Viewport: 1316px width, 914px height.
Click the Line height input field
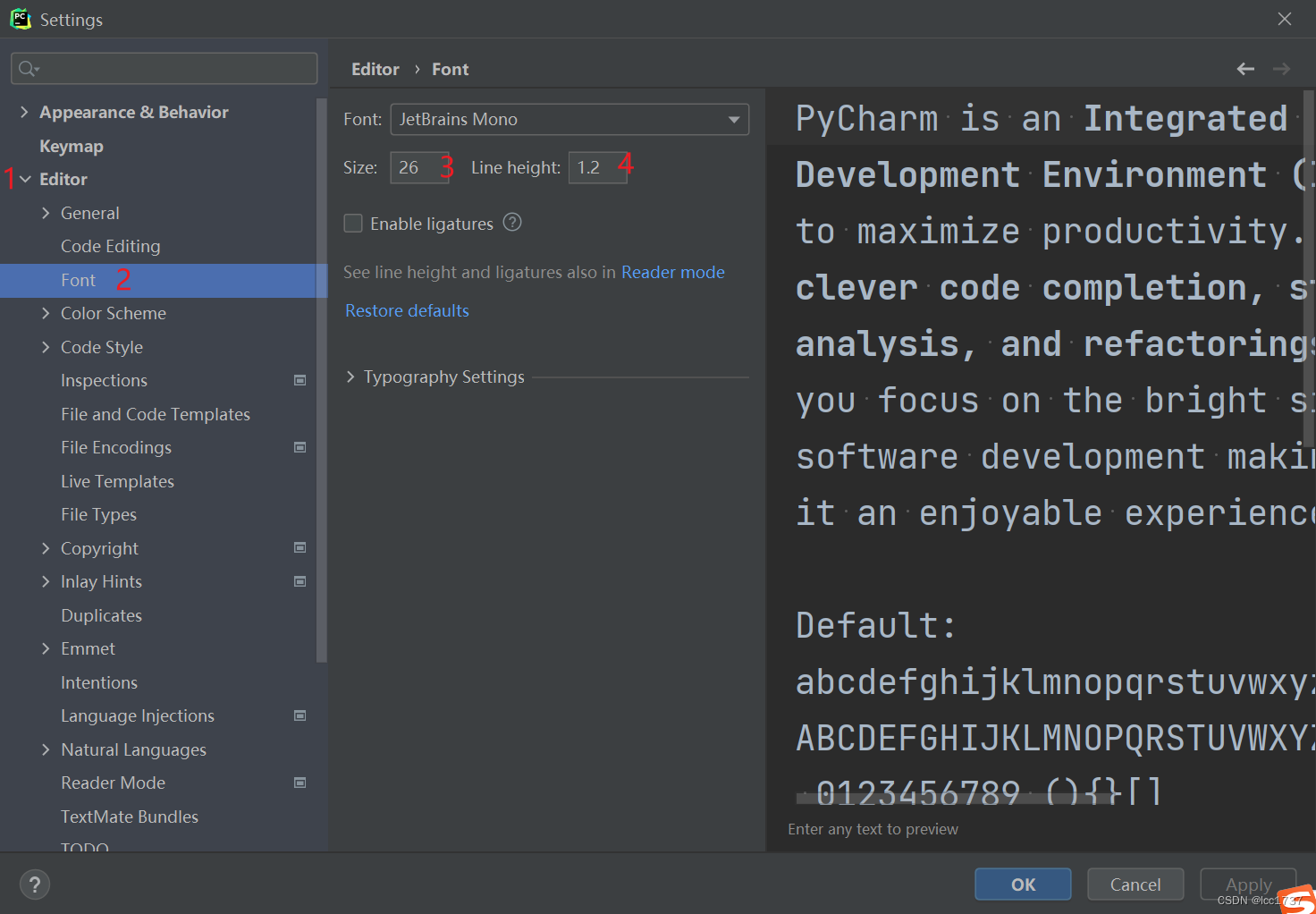(x=597, y=167)
